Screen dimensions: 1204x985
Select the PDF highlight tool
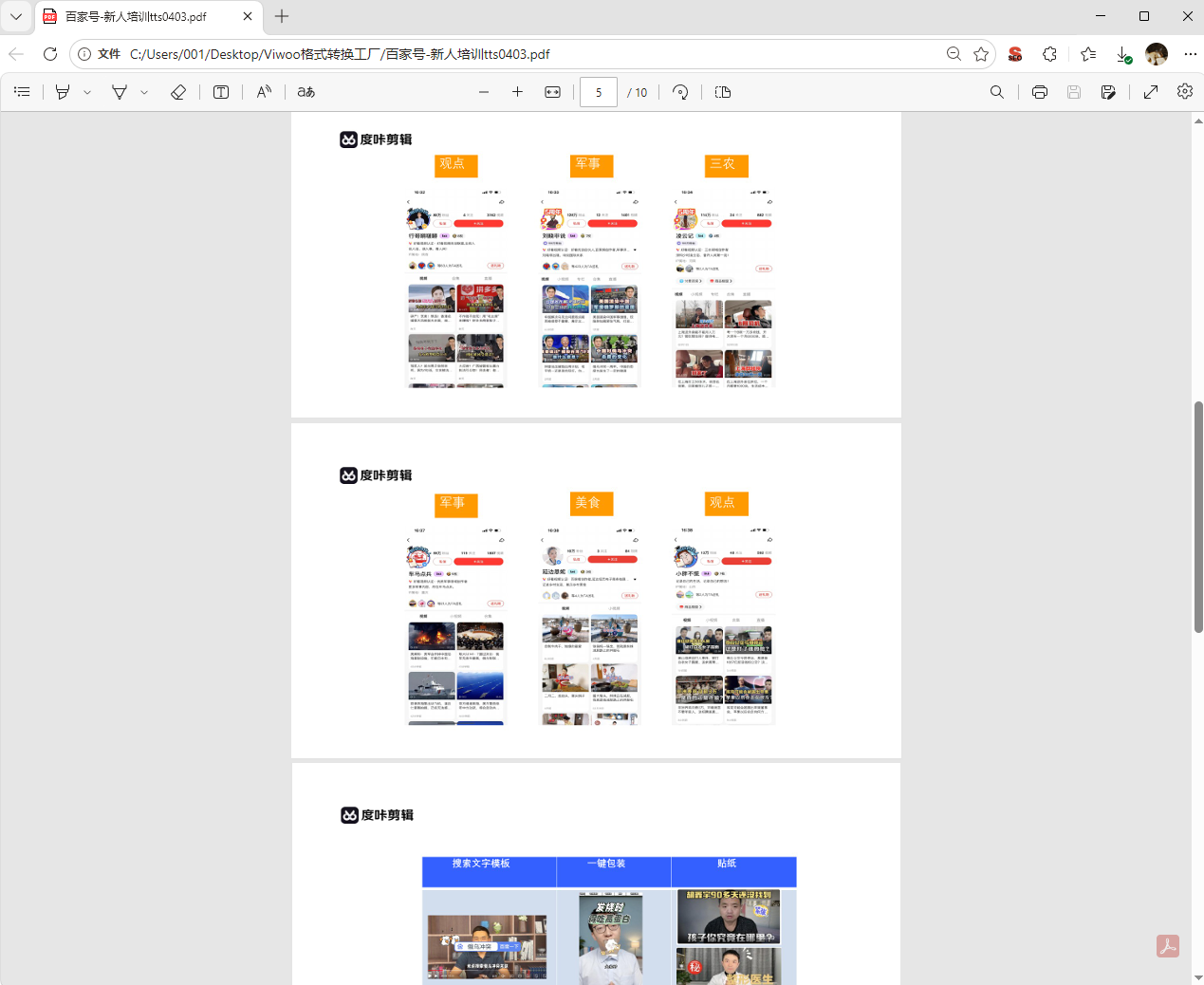[63, 92]
